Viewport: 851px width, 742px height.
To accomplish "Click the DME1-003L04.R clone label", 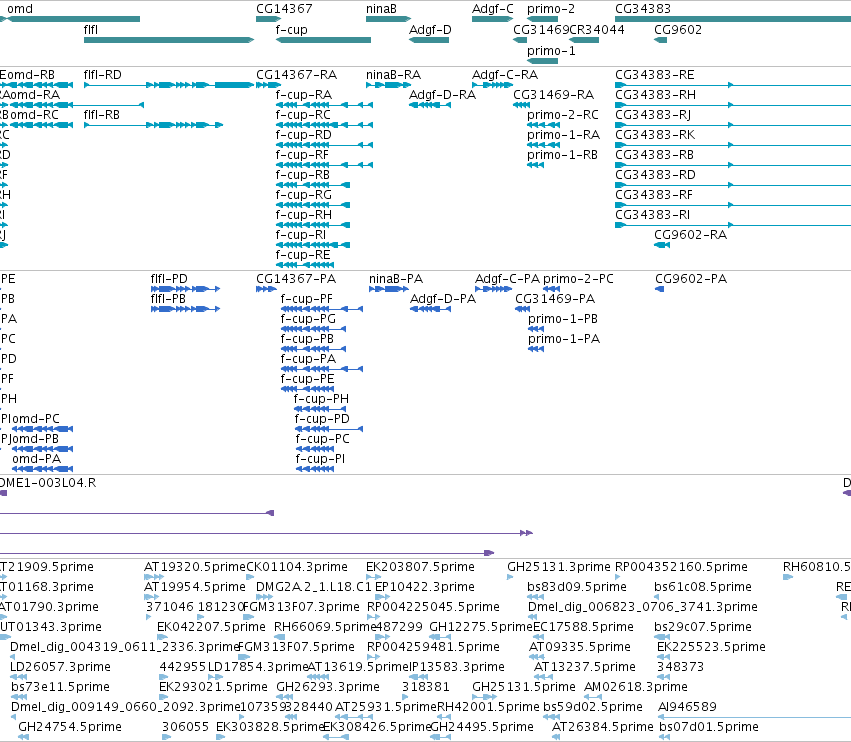I will (48, 483).
